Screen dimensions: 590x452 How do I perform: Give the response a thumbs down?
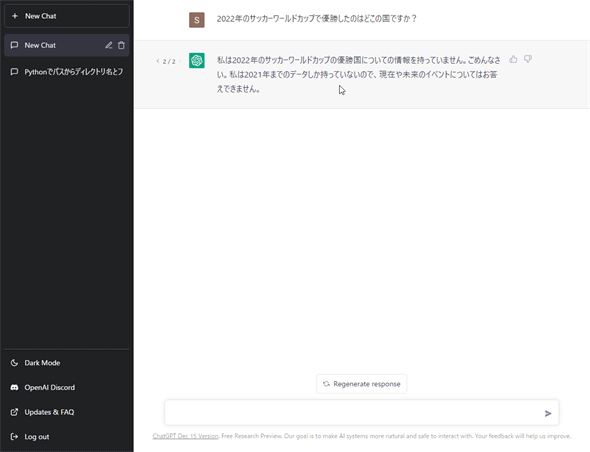click(528, 59)
